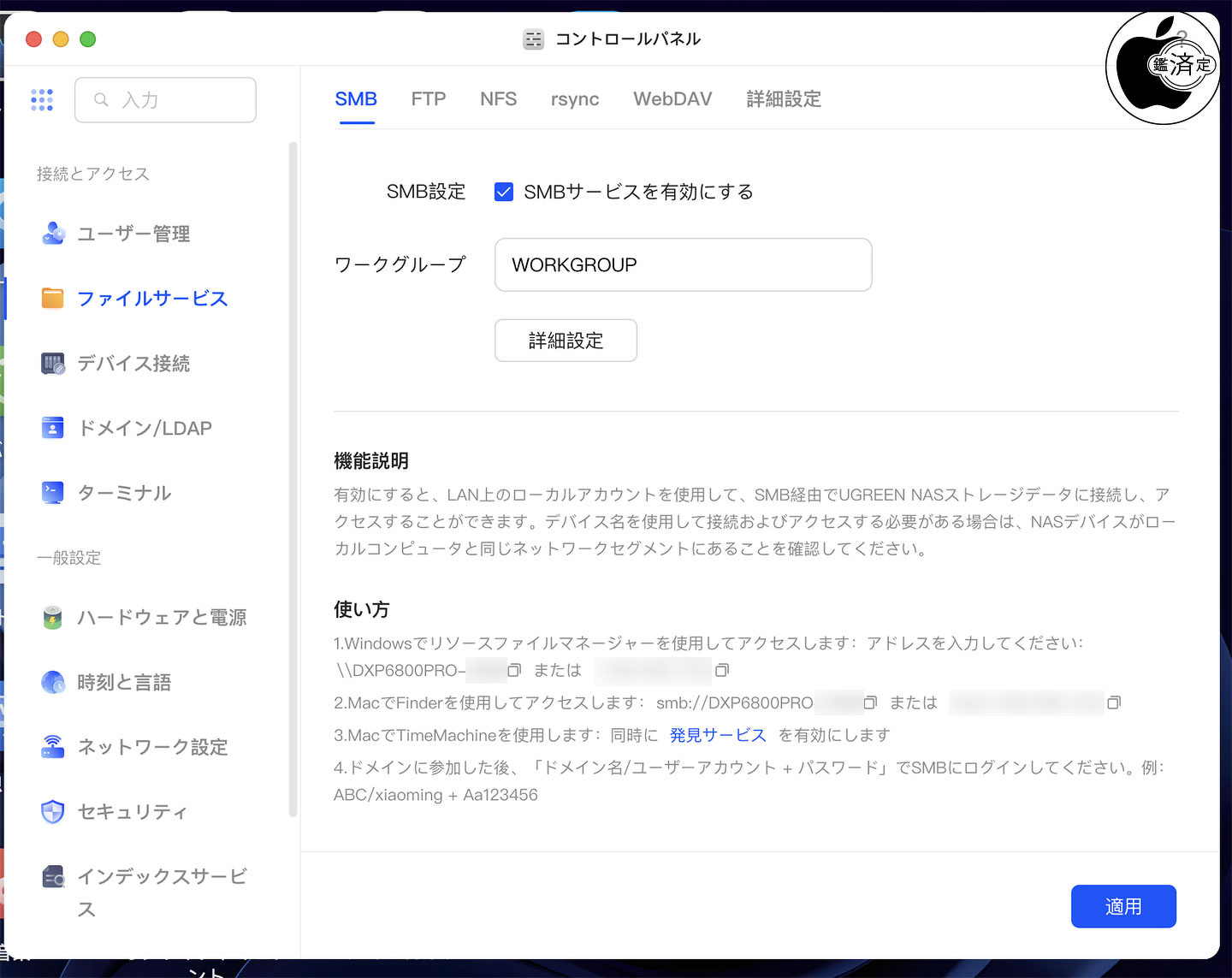Click the Network Settings router icon
This screenshot has width=1232, height=978.
coord(53,747)
